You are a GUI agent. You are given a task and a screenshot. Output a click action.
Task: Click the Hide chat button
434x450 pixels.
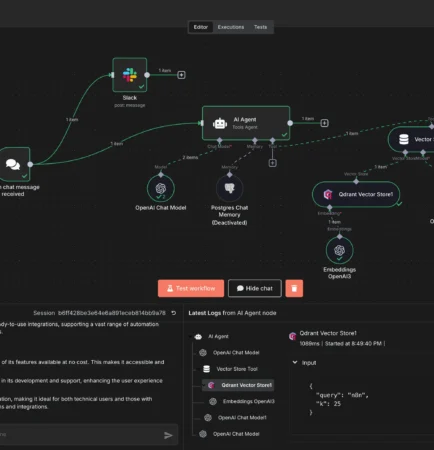point(255,288)
